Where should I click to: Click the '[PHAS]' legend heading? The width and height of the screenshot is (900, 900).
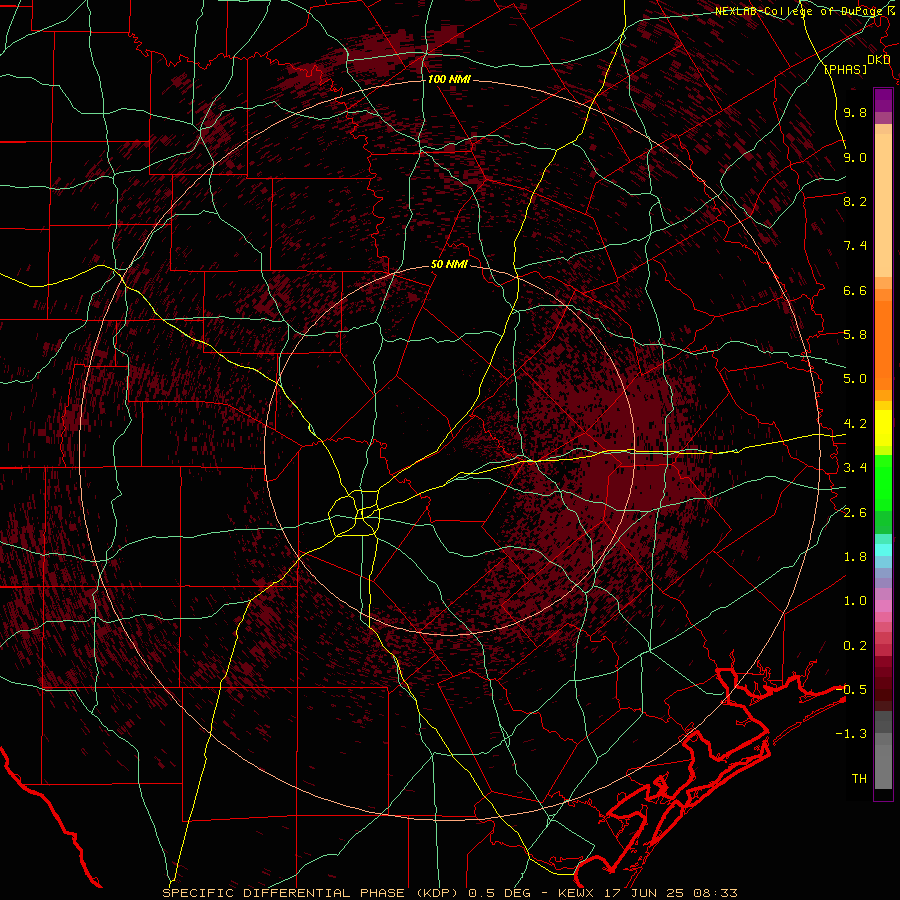(x=845, y=69)
